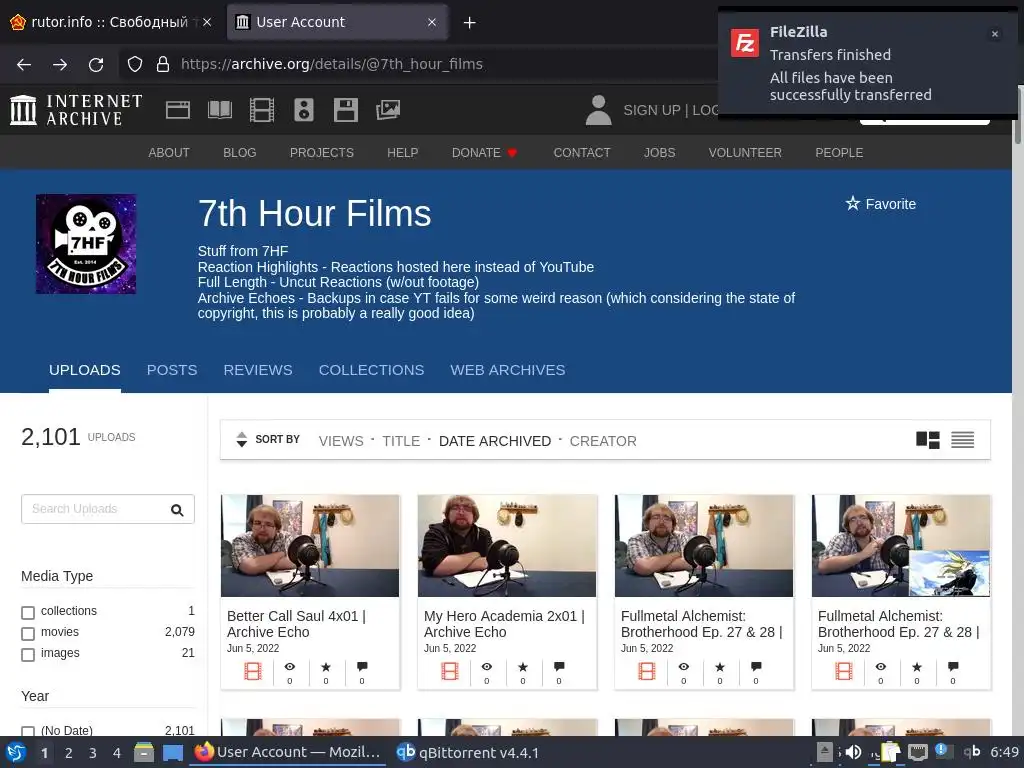Click the shield tracking protection icon
This screenshot has height=768, width=1024.
[135, 64]
